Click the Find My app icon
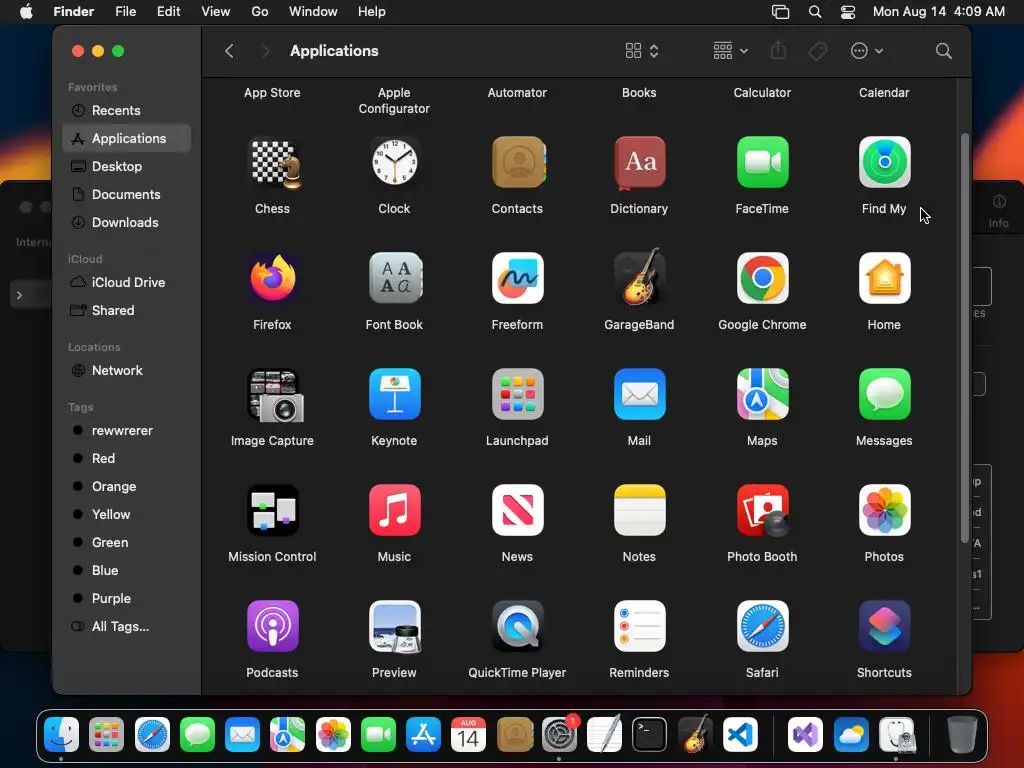Viewport: 1024px width, 768px height. (884, 163)
